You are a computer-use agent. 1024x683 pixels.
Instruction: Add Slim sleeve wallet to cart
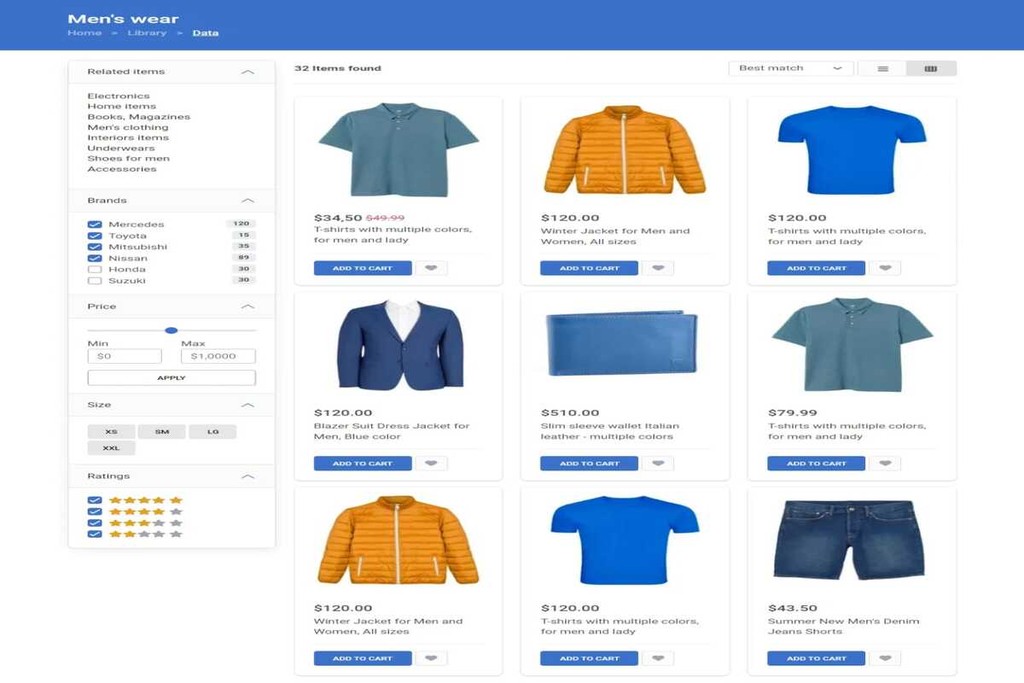pos(589,463)
